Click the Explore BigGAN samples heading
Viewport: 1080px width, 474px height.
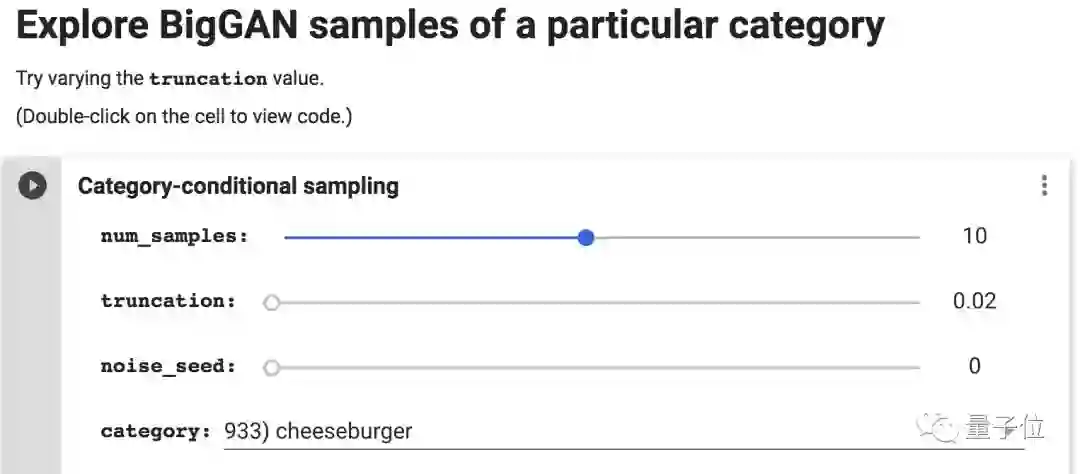pyautogui.click(x=450, y=27)
